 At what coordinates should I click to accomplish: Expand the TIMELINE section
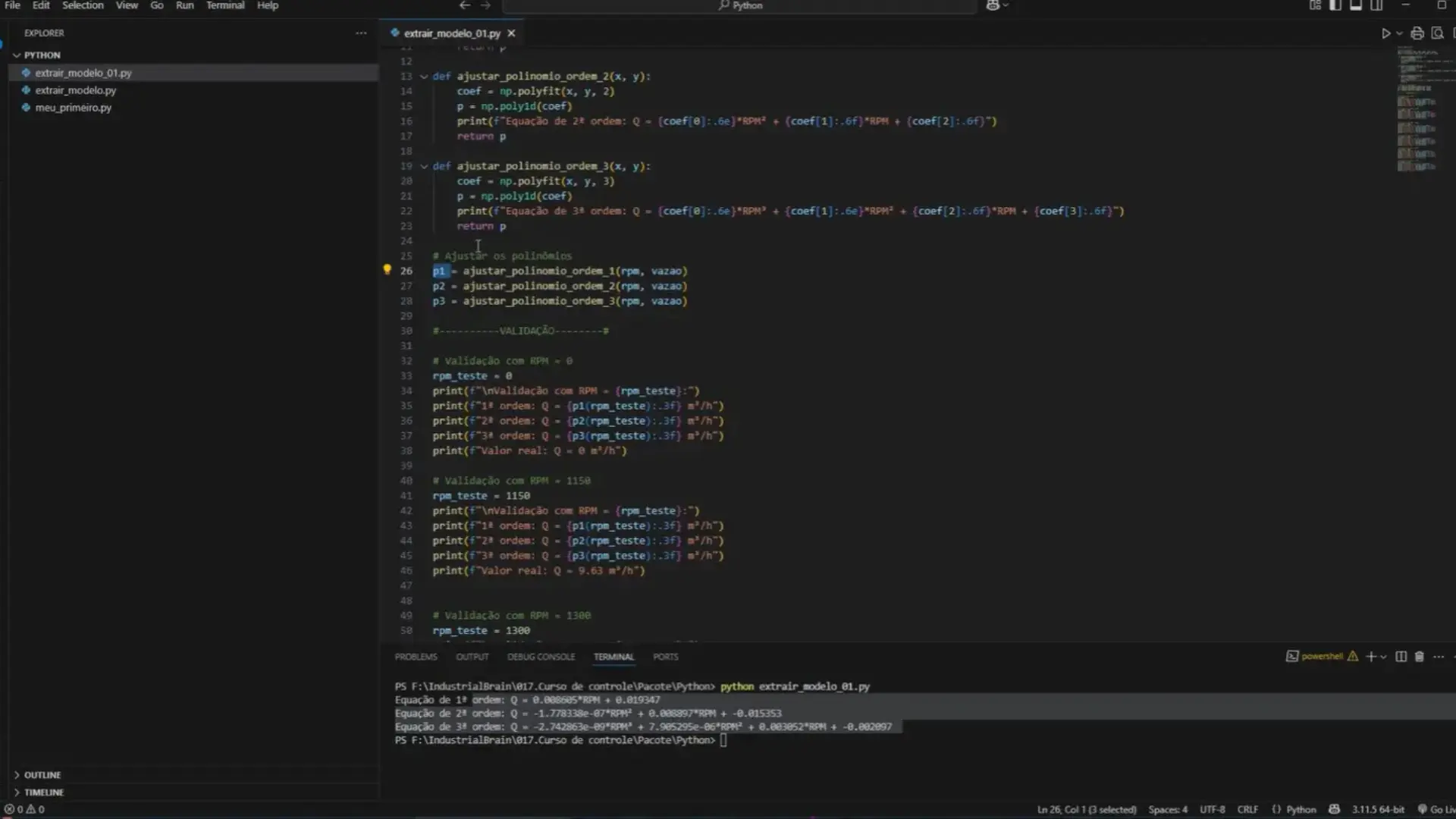click(x=43, y=792)
